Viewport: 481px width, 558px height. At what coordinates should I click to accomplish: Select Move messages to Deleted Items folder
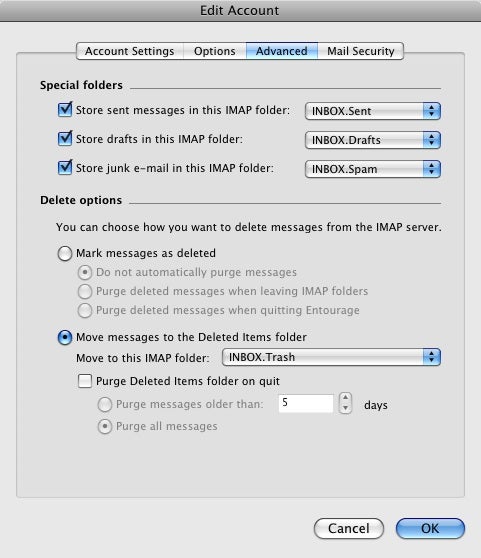point(65,337)
